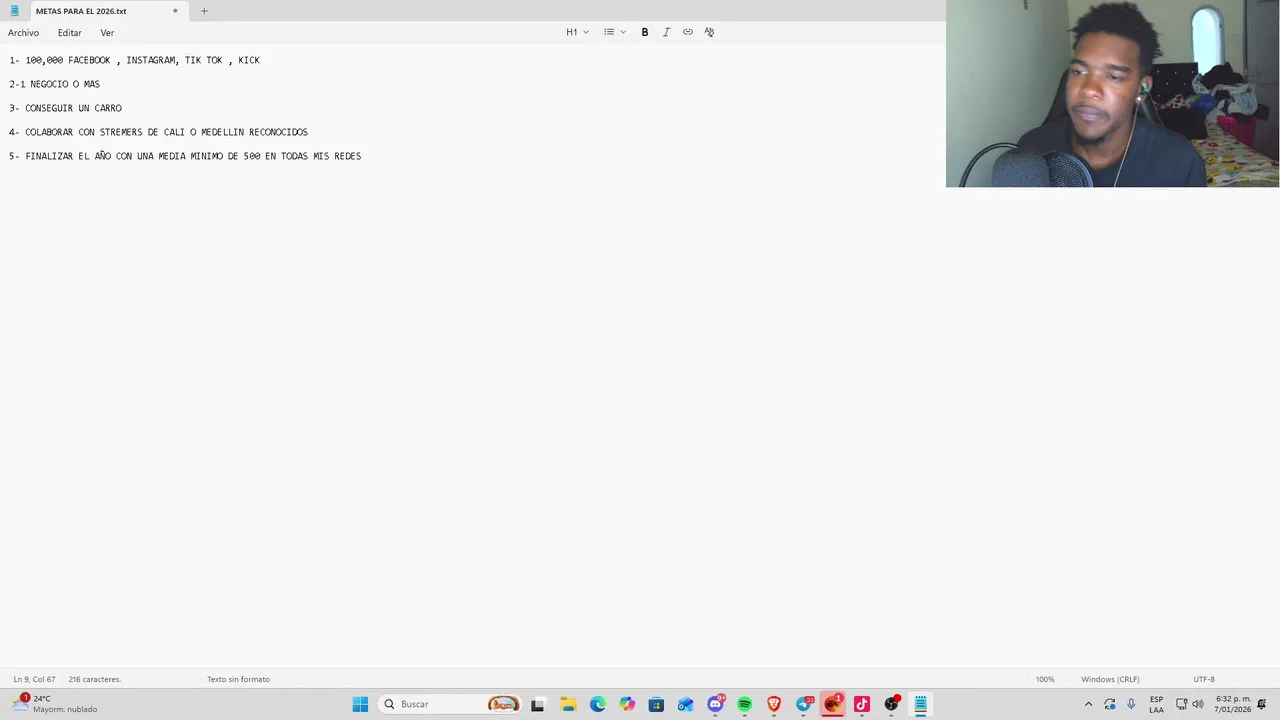Click the line '2-1 NEGOCIO O MAS'

[54, 84]
